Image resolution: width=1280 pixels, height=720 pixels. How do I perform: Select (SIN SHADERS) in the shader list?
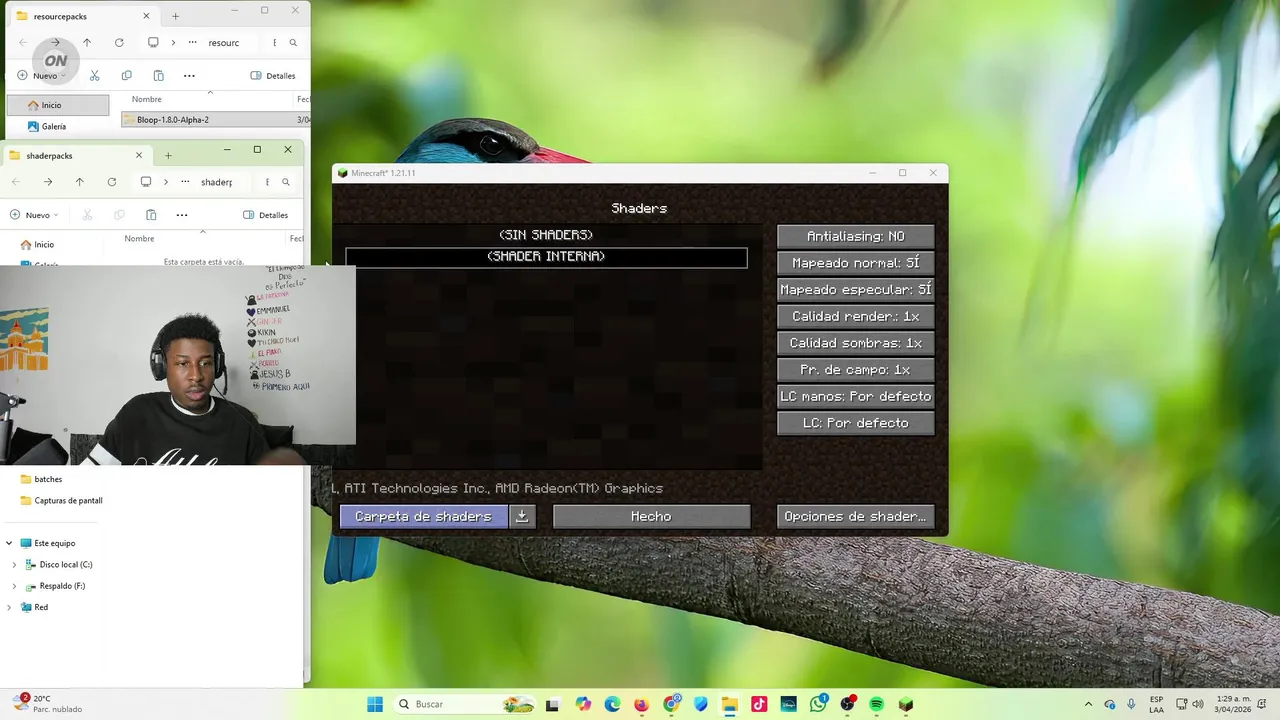546,235
